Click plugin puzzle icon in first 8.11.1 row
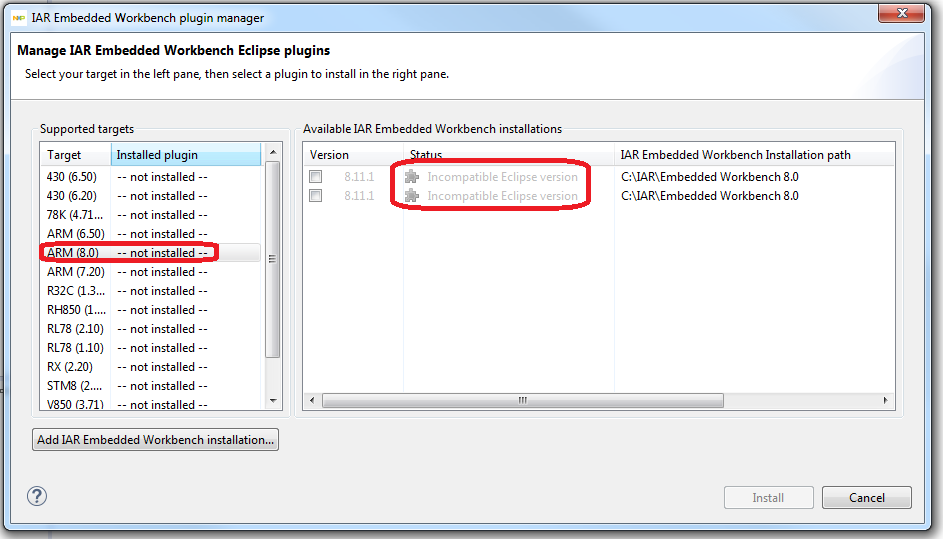Viewport: 943px width, 539px height. click(x=412, y=177)
